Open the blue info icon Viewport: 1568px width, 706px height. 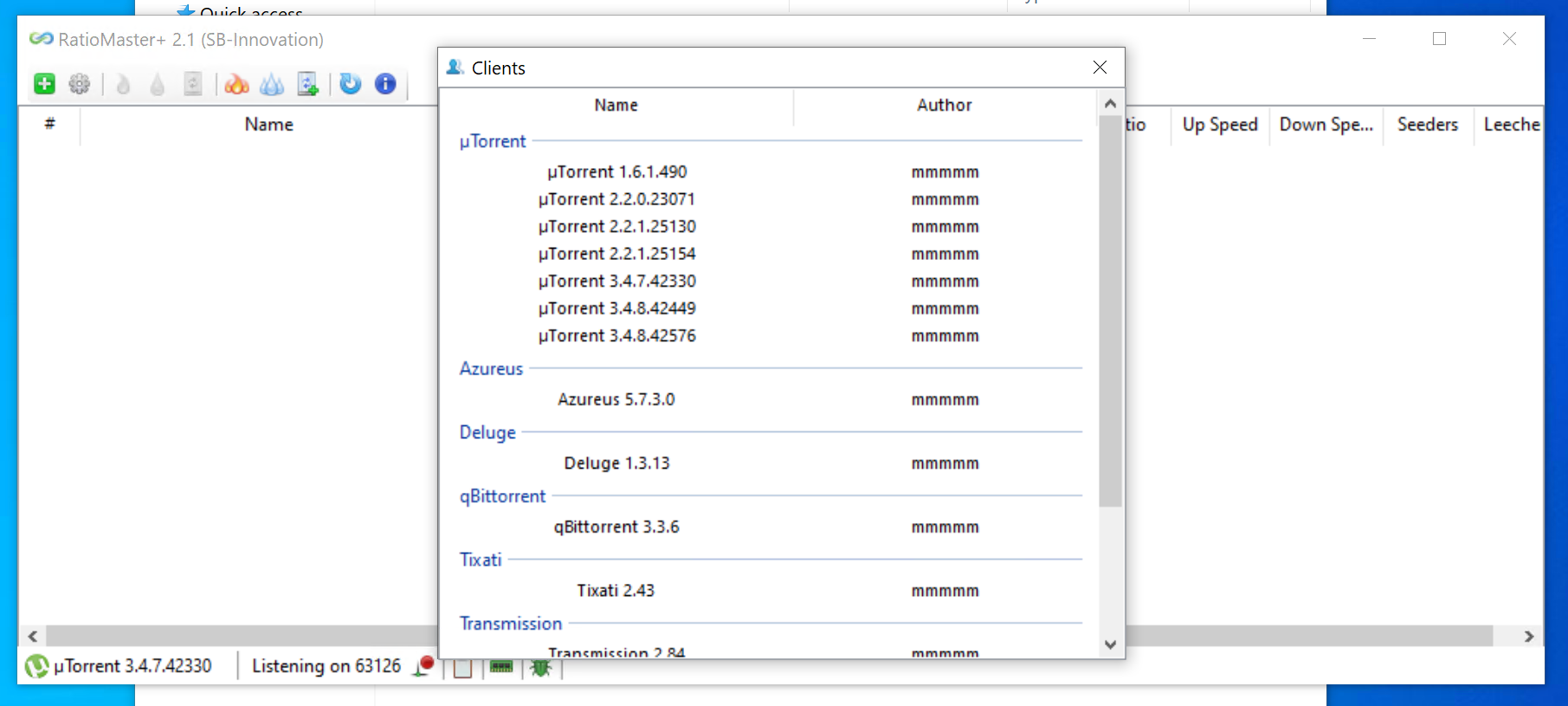pyautogui.click(x=385, y=84)
